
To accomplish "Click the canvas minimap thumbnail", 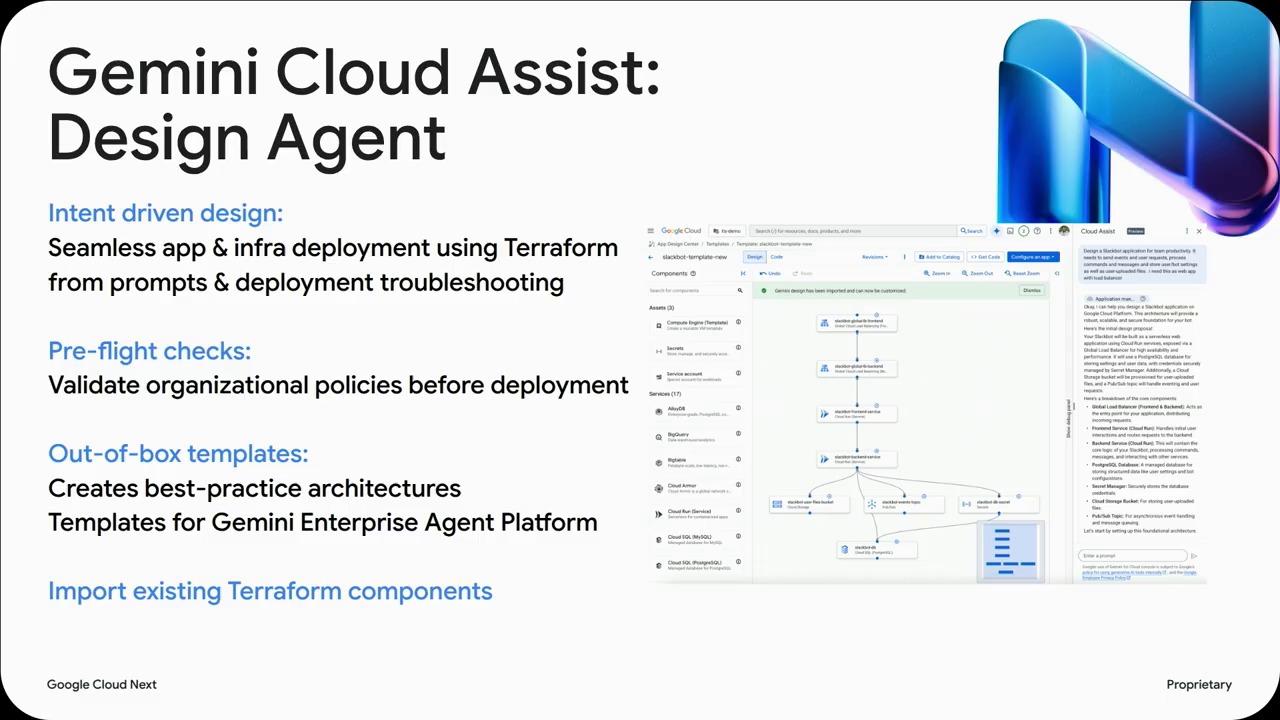I will click(x=1011, y=550).
